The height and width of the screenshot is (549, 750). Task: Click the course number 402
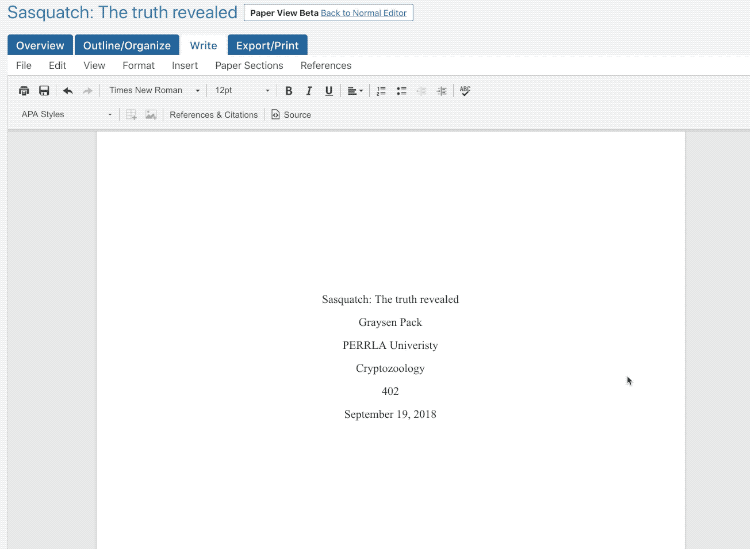[390, 391]
